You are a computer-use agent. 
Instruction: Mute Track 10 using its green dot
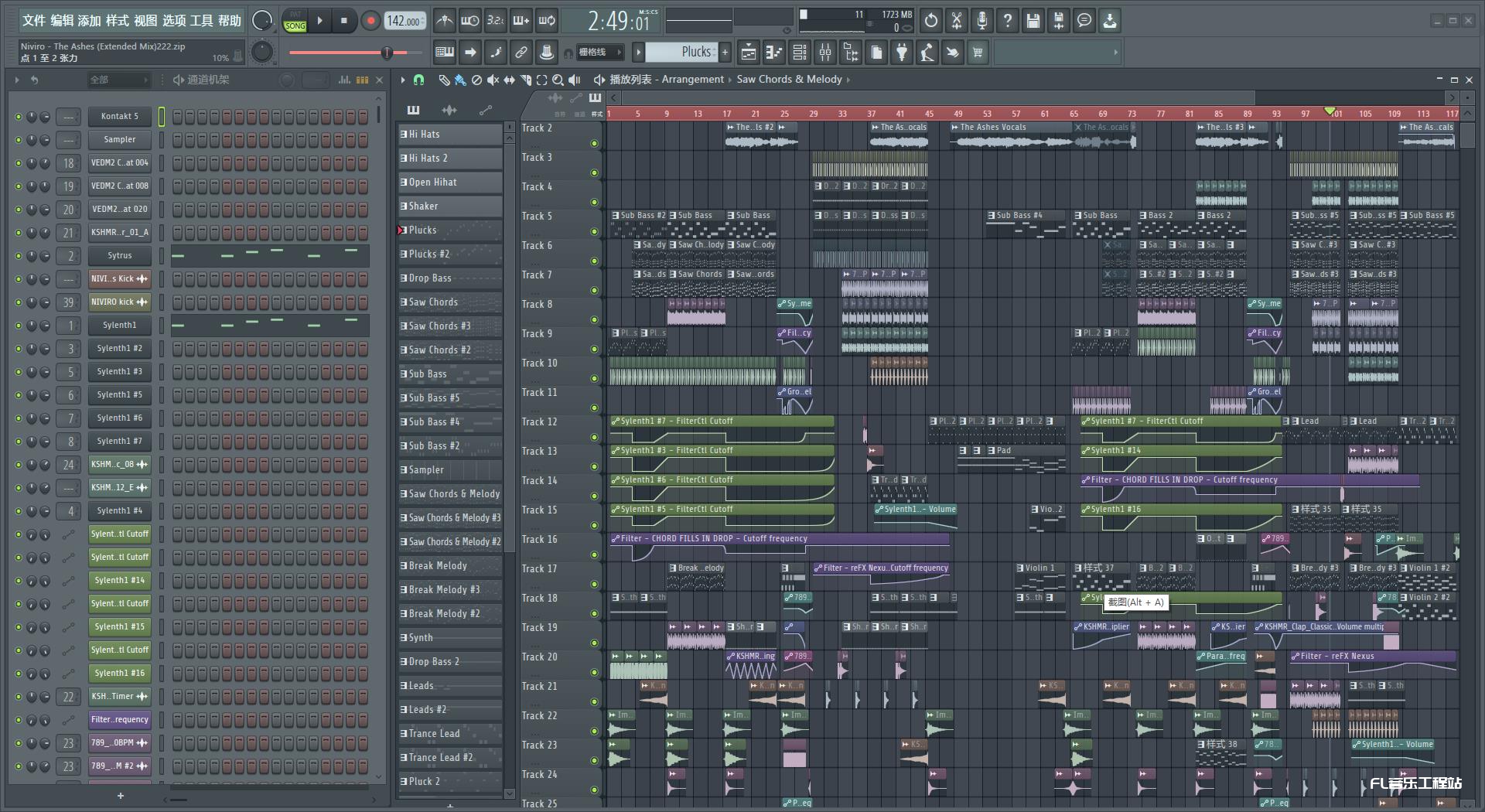pyautogui.click(x=594, y=379)
